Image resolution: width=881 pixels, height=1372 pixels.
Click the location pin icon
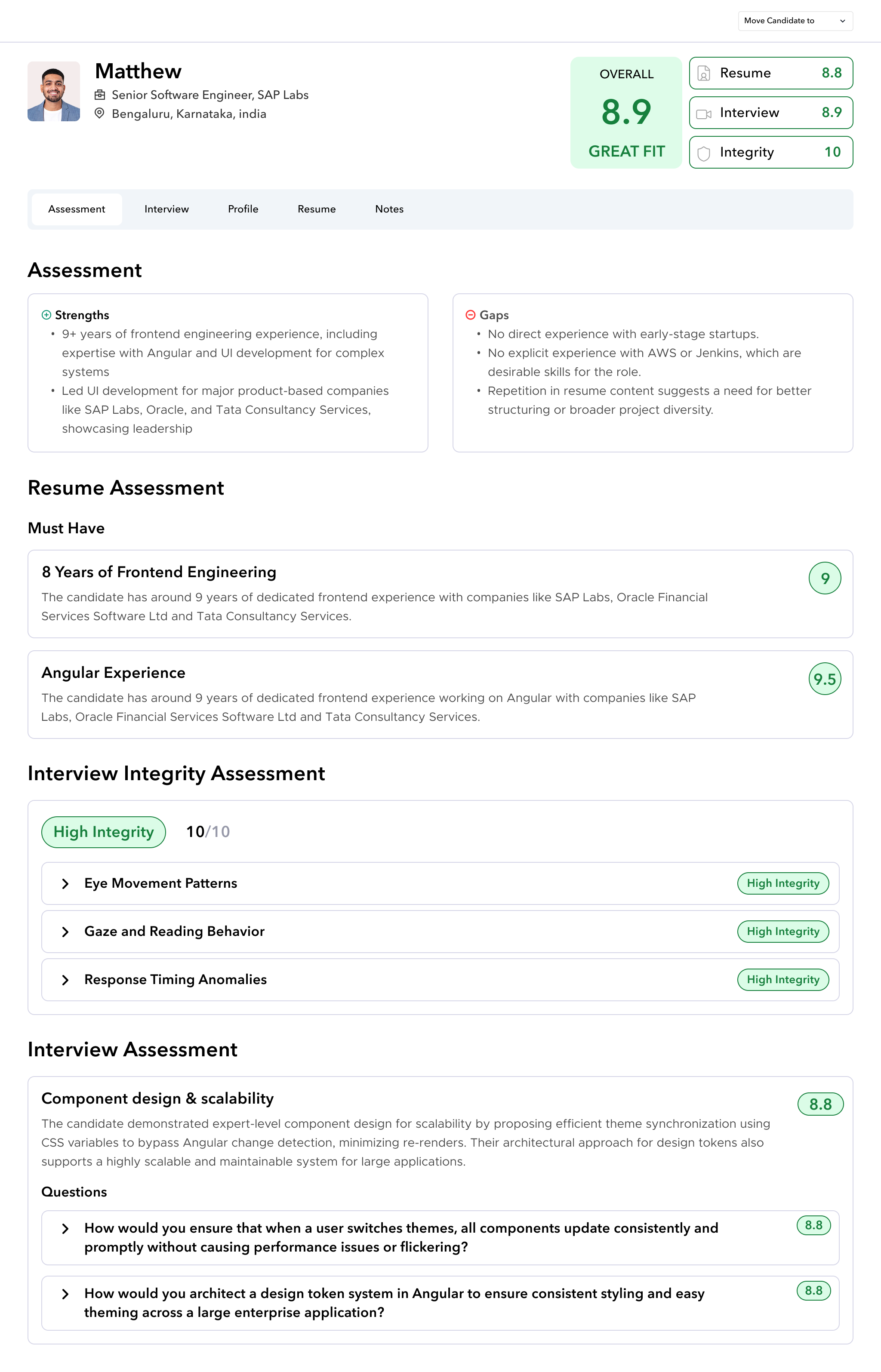(x=99, y=113)
